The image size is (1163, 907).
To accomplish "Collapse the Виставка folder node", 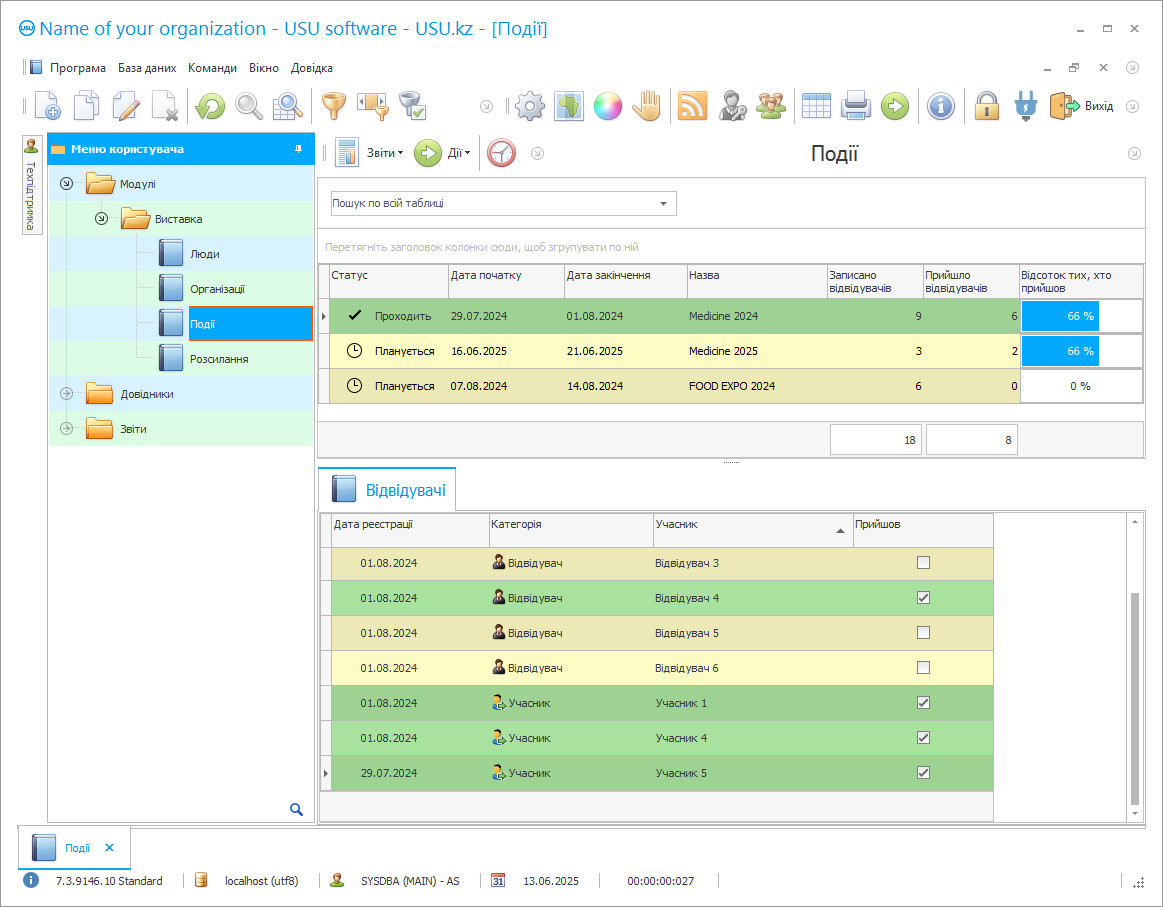I will coord(102,219).
